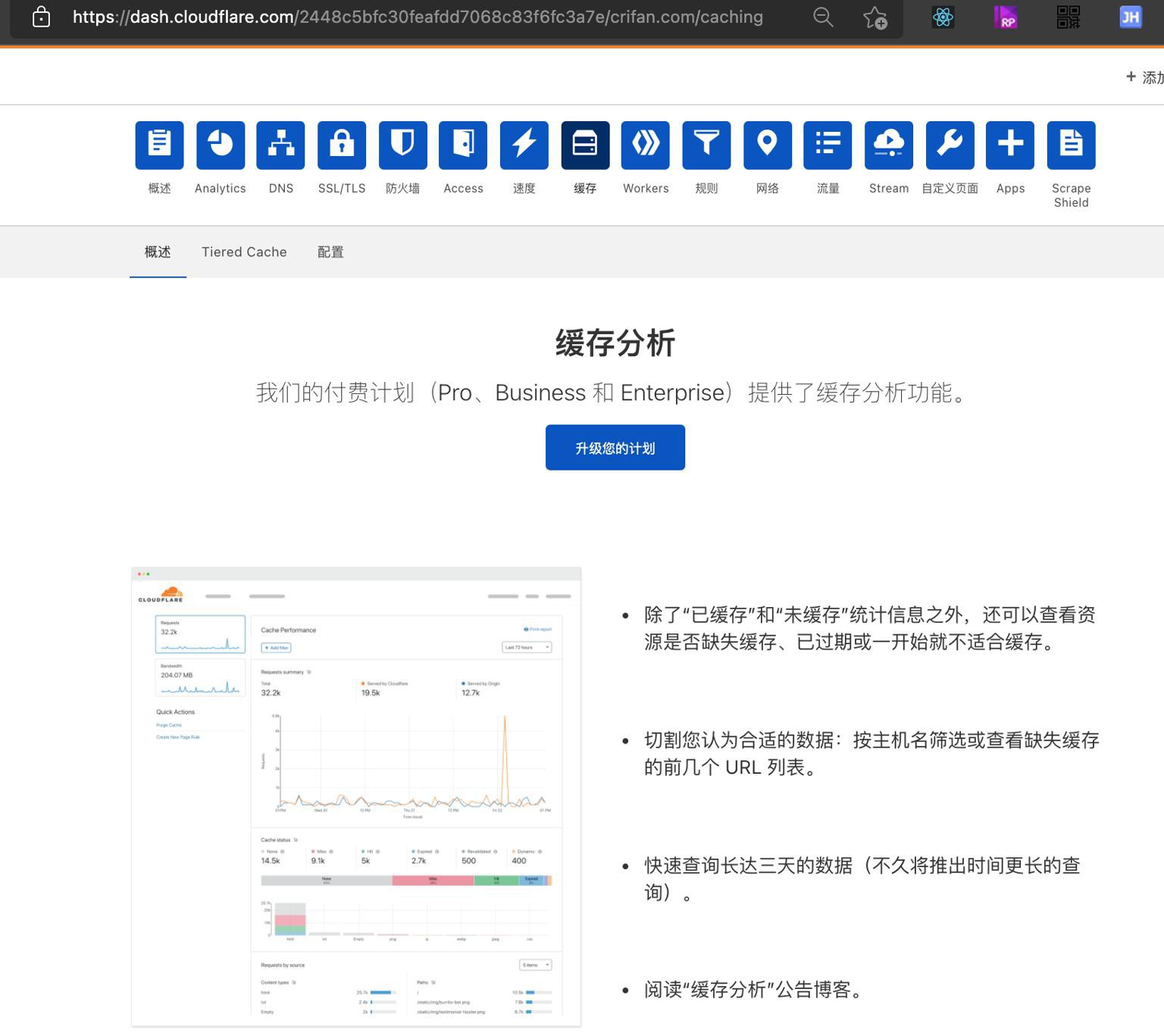
Task: Open the RP extension icon
Action: click(1006, 17)
